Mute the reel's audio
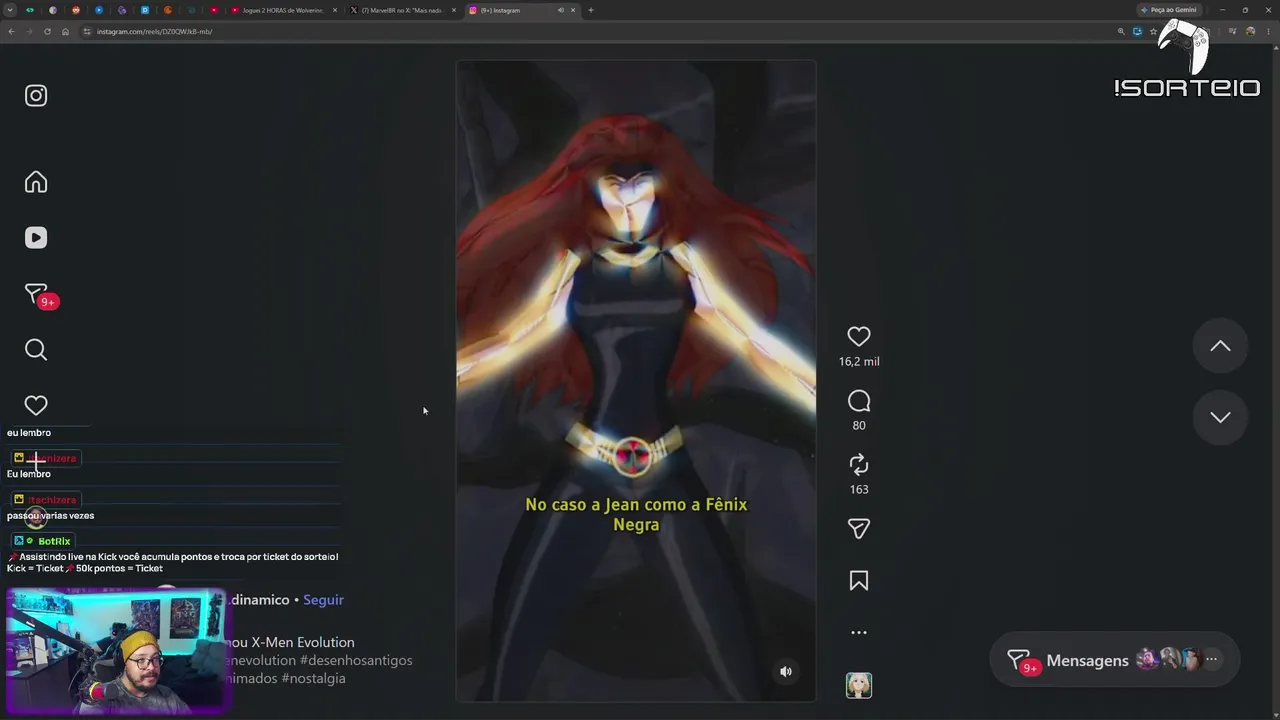 click(x=786, y=672)
